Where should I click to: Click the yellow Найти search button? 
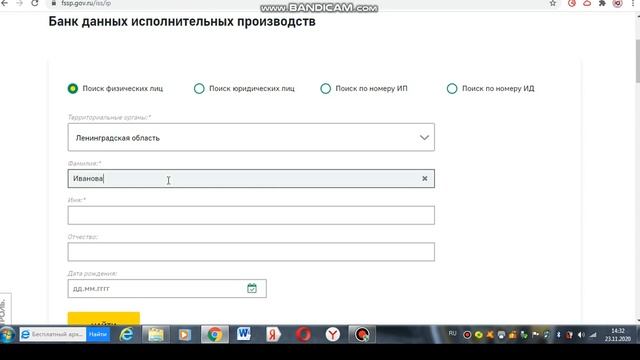coord(104,319)
